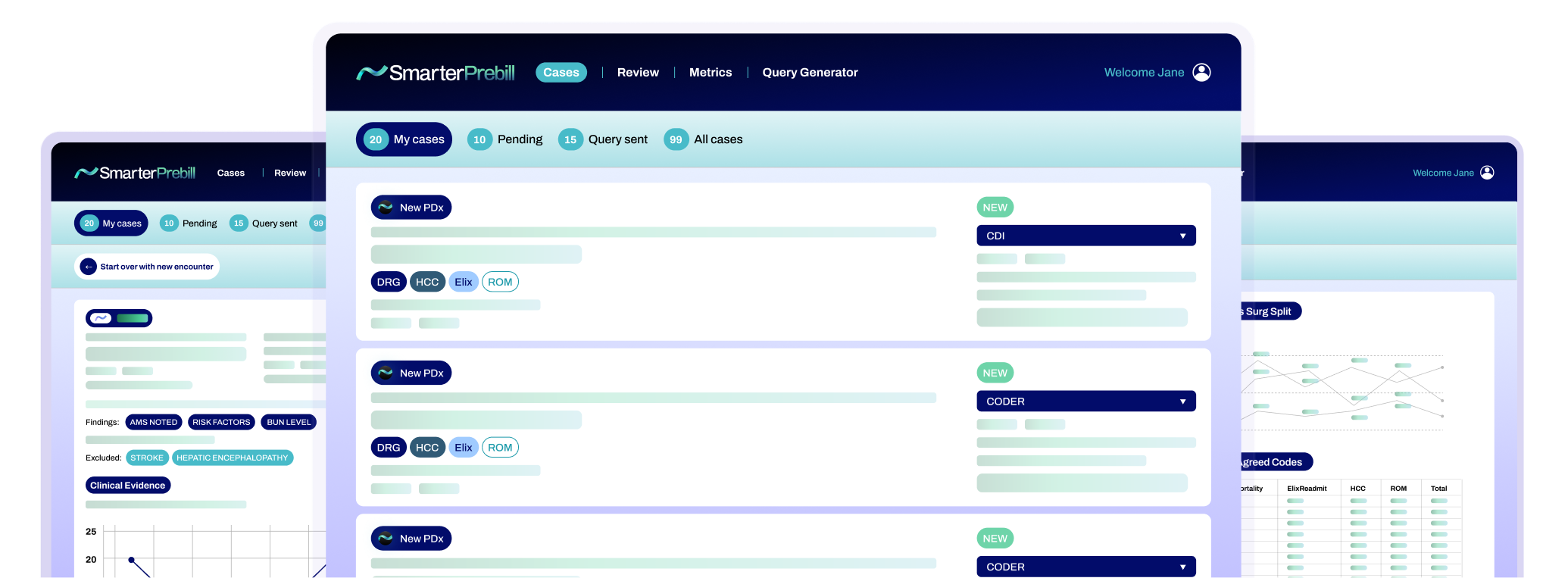
Task: Select My cases in the left back window
Action: (111, 223)
